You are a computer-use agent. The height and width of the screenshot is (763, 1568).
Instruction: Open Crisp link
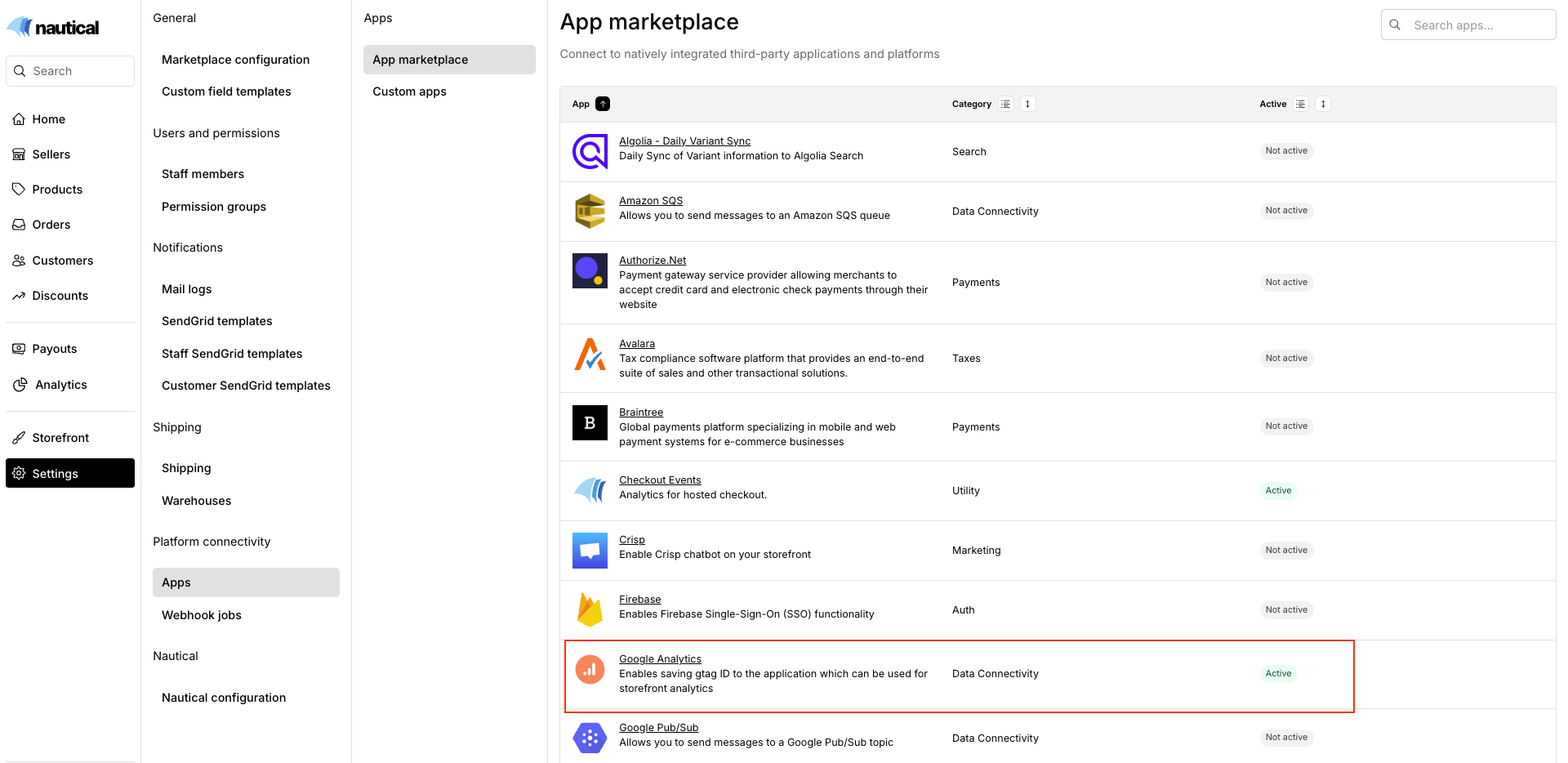tap(632, 540)
